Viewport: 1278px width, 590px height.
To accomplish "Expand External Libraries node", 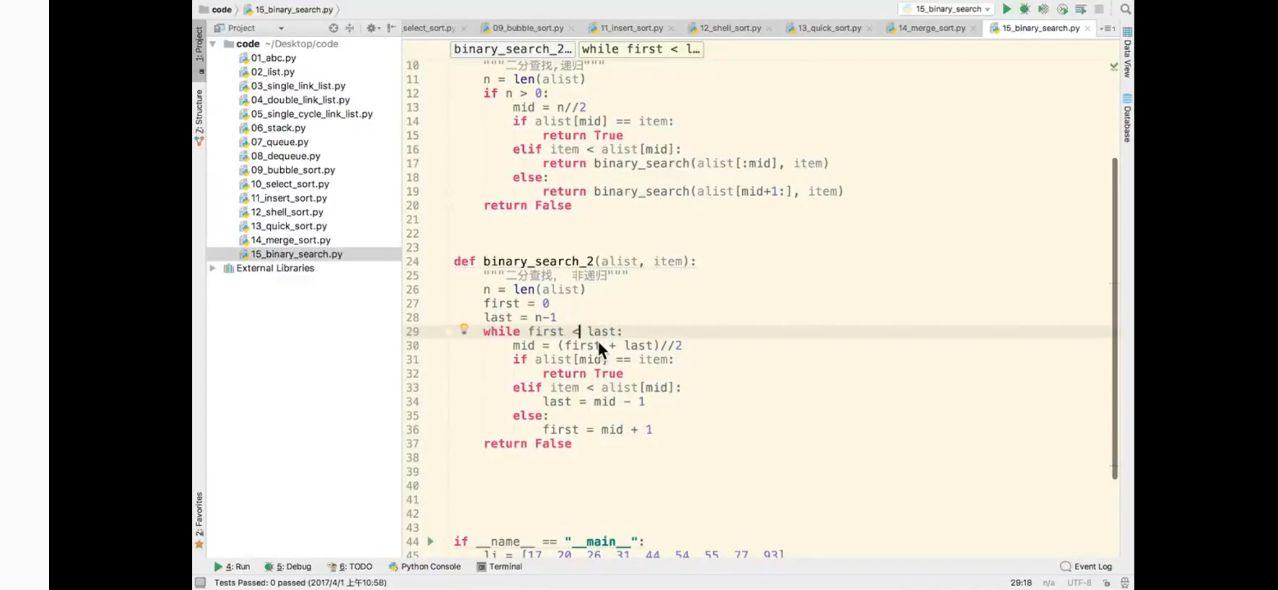I will pyautogui.click(x=213, y=268).
